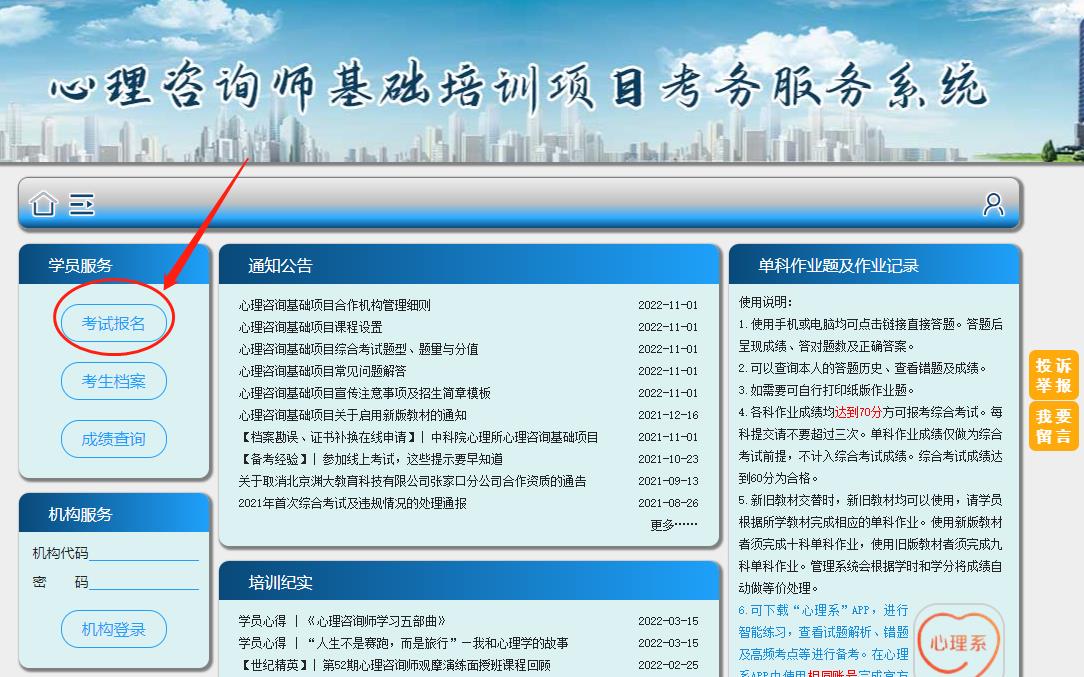Focus the 密码 input field
The image size is (1084, 677).
tap(144, 582)
